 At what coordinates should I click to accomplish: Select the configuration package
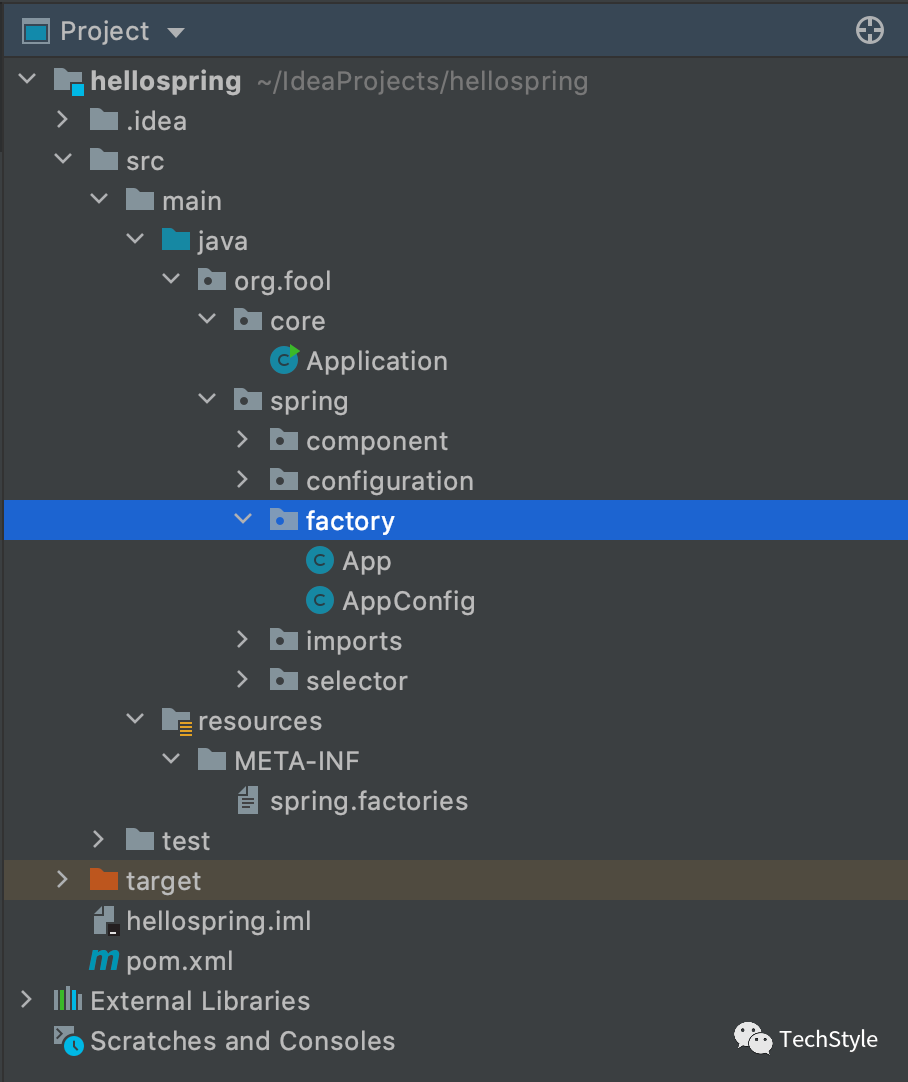pos(389,481)
